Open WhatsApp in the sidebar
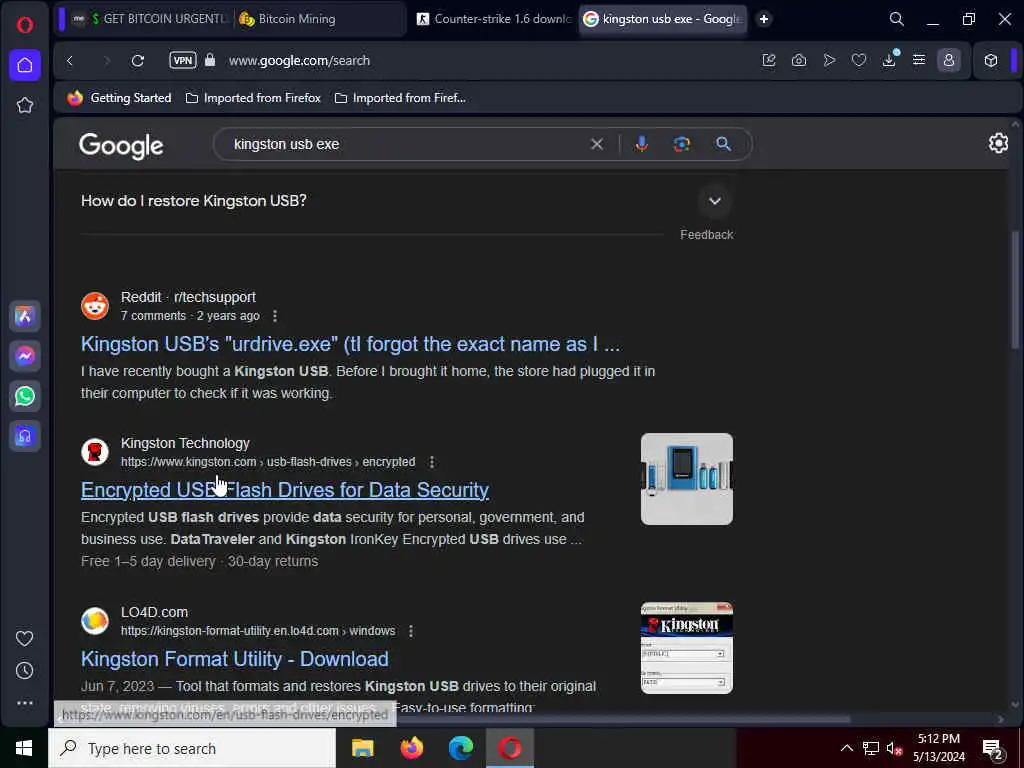1024x768 pixels. (25, 396)
